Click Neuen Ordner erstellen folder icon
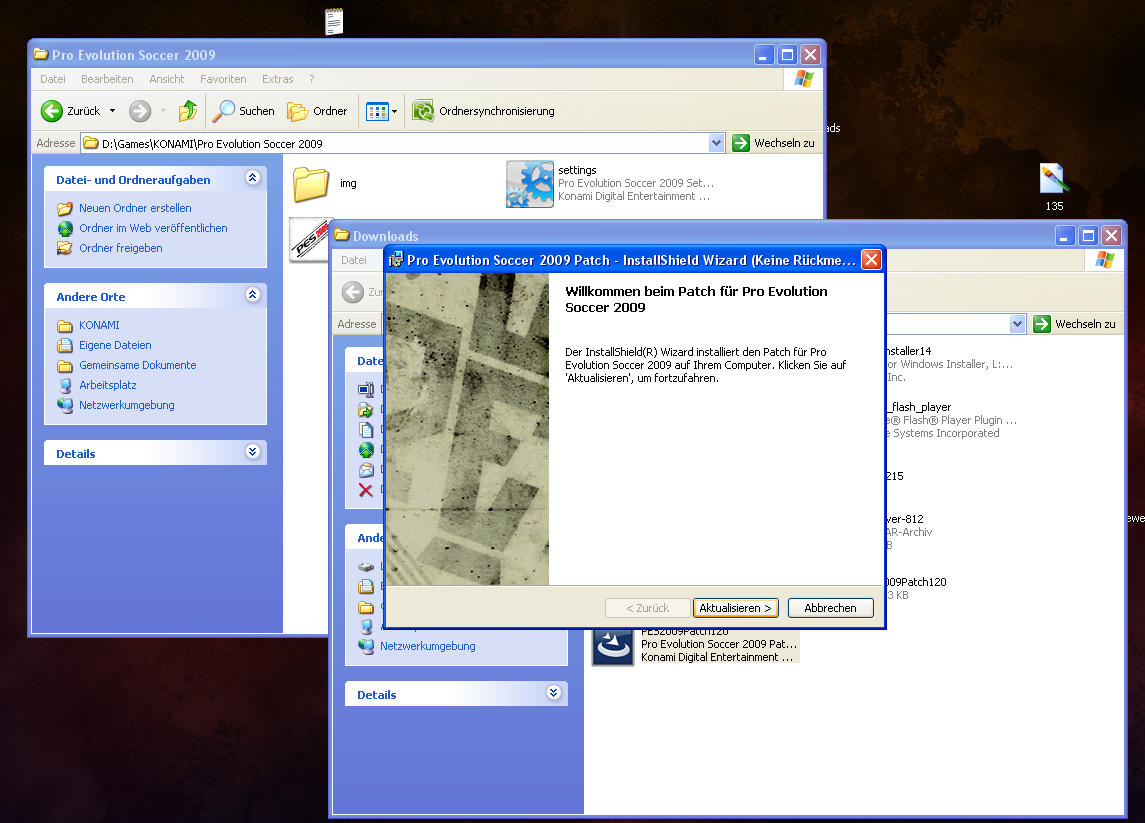1145x823 pixels. (x=65, y=208)
